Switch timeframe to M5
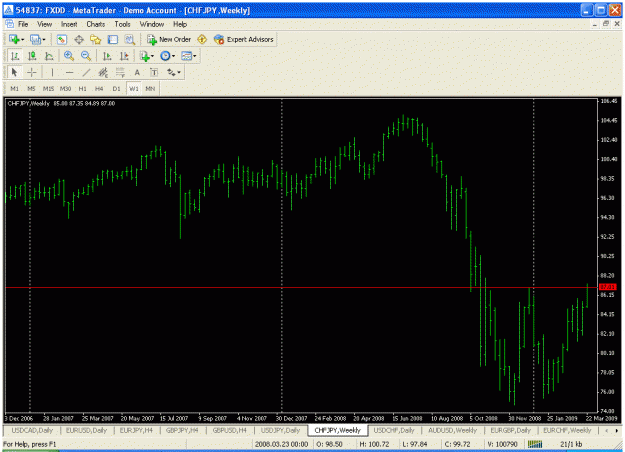Viewport: 625px width, 452px height. pyautogui.click(x=31, y=88)
